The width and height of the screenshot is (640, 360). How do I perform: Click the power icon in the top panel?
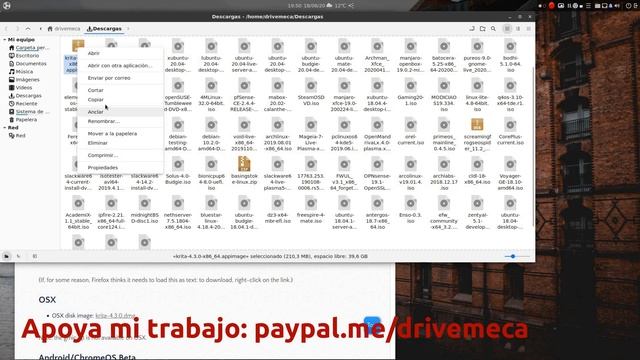[x=629, y=6]
